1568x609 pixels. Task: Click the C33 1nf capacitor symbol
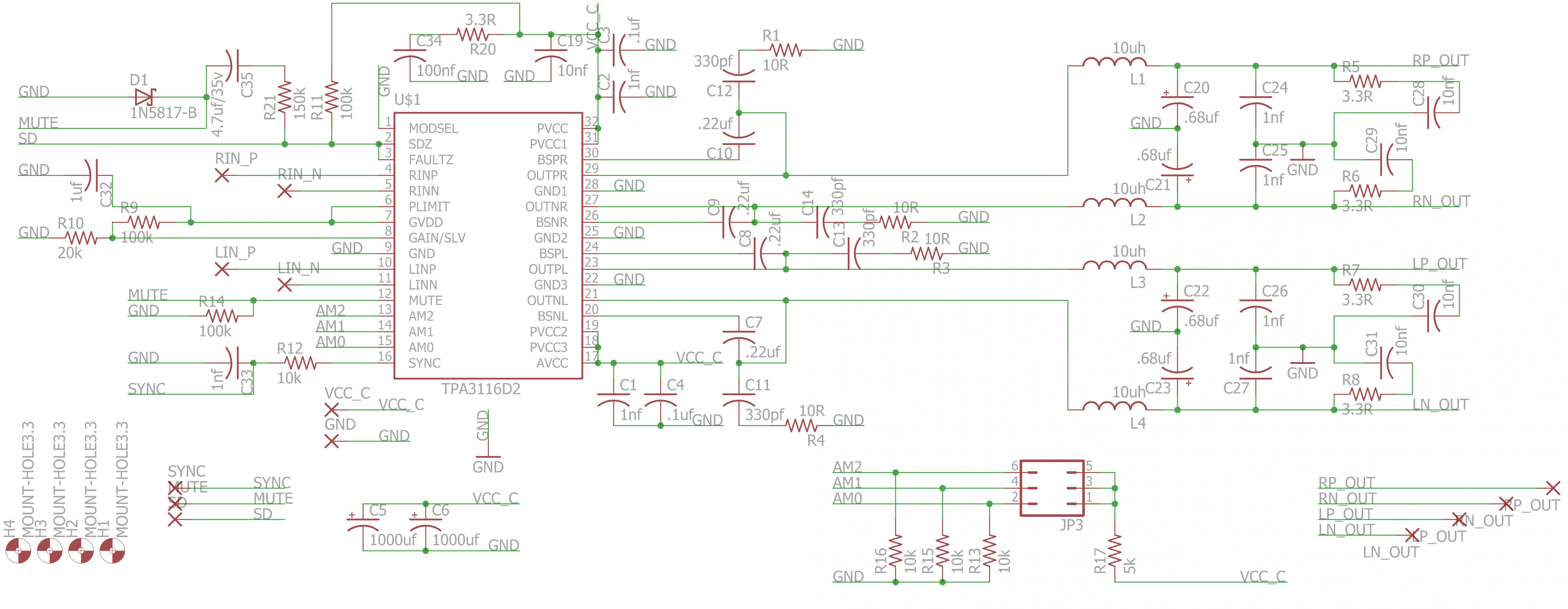click(x=232, y=363)
